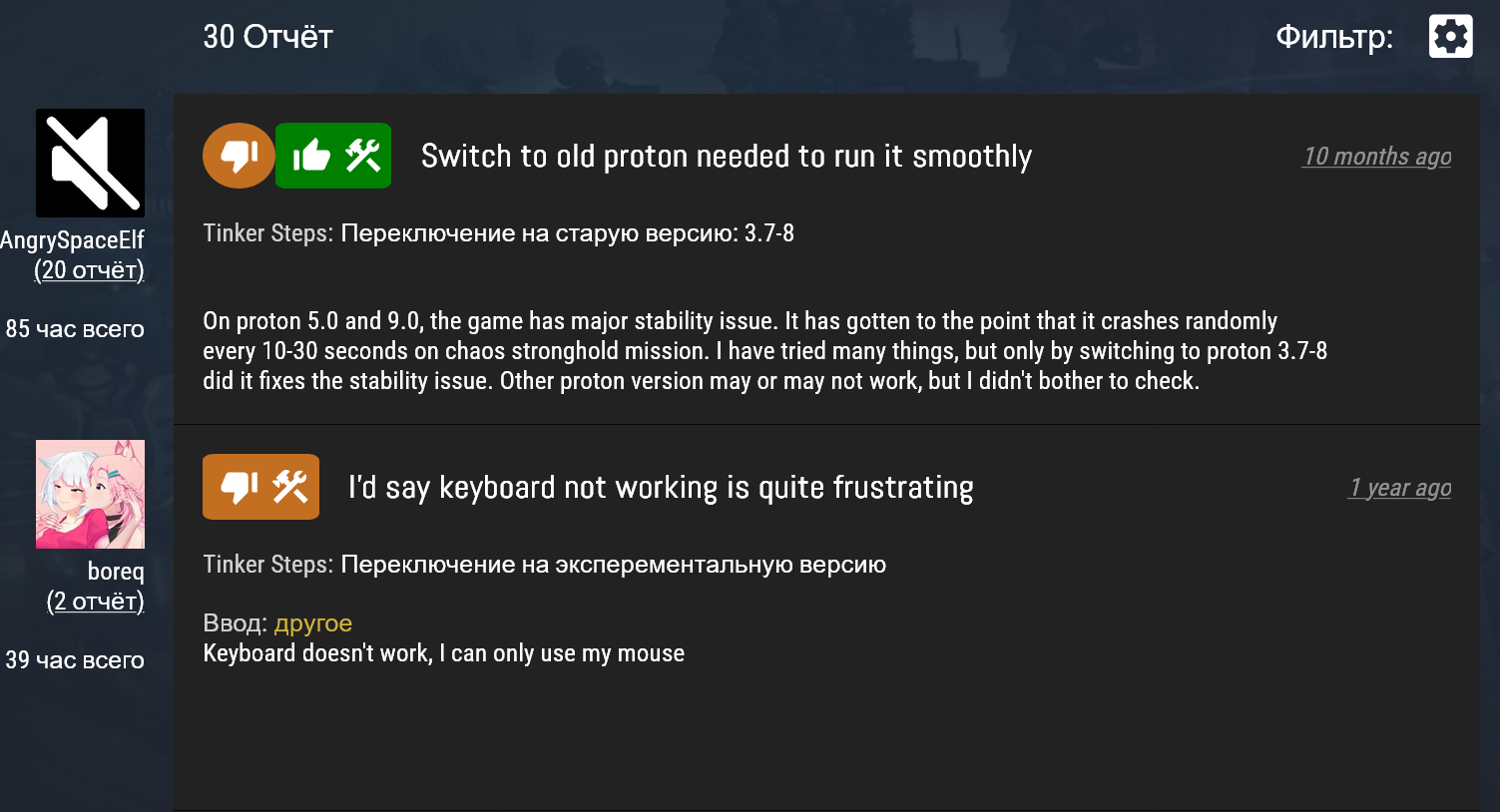Open boreq's anime avatar picture
1500x812 pixels.
tap(90, 494)
